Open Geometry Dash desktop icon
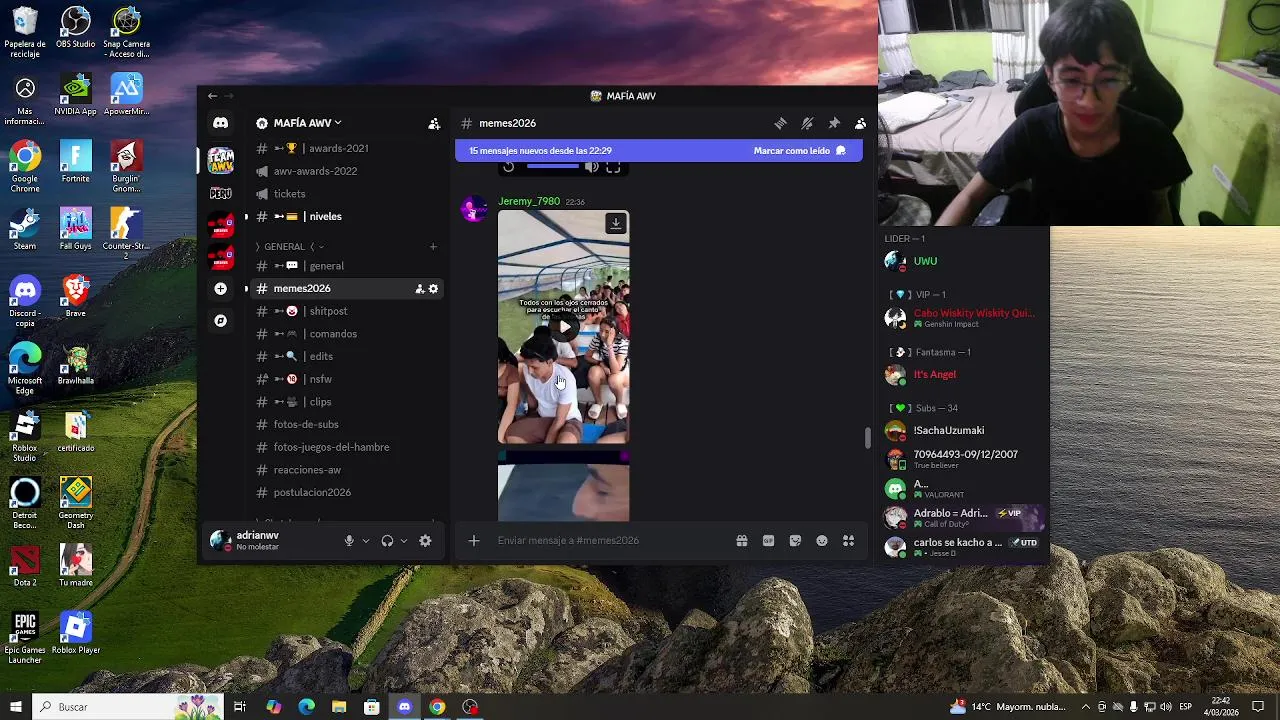Image resolution: width=1280 pixels, height=720 pixels. point(75,503)
